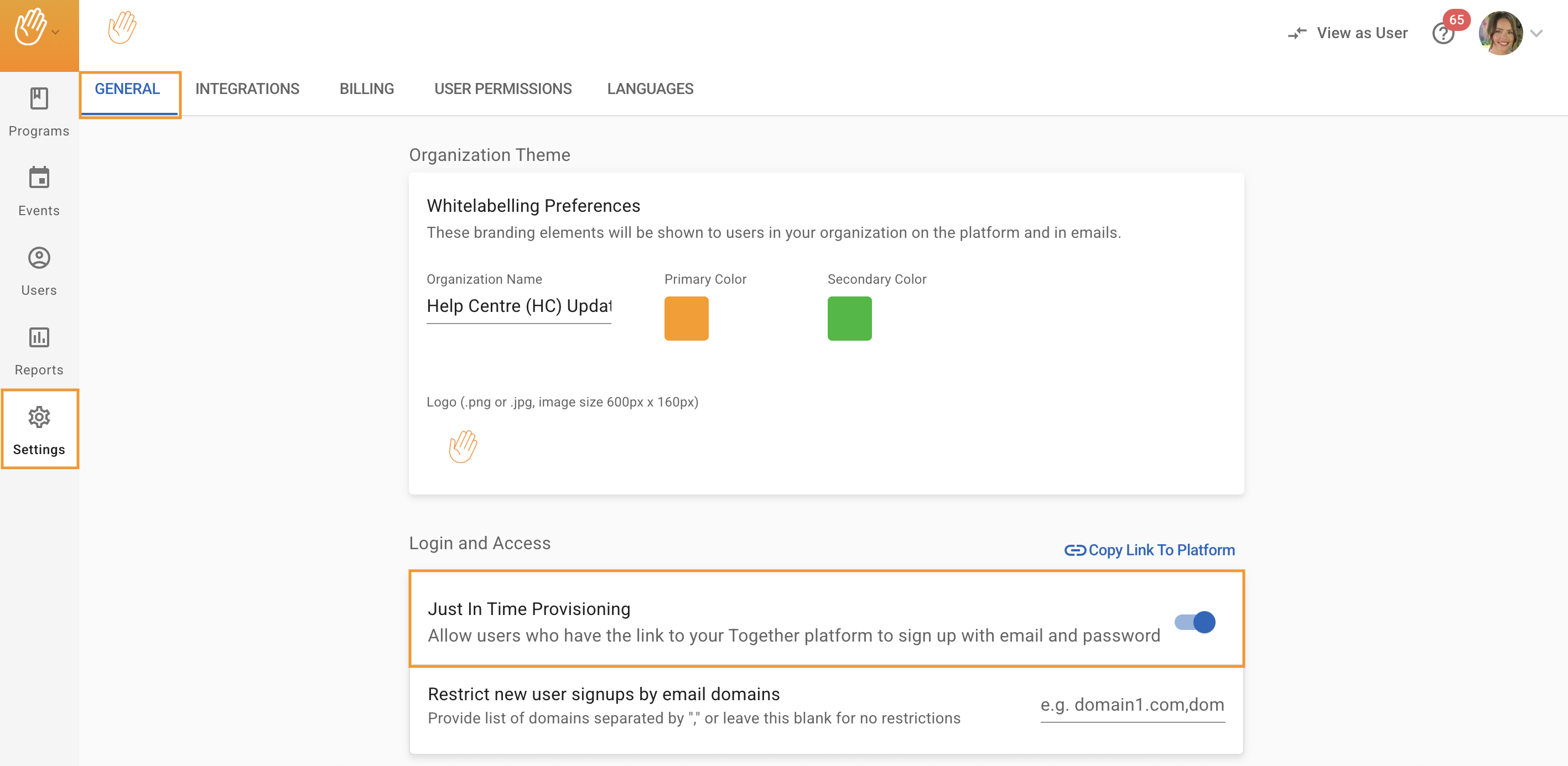Screen dimensions: 1568x766
Task: Open the Reports chart icon
Action: click(39, 338)
